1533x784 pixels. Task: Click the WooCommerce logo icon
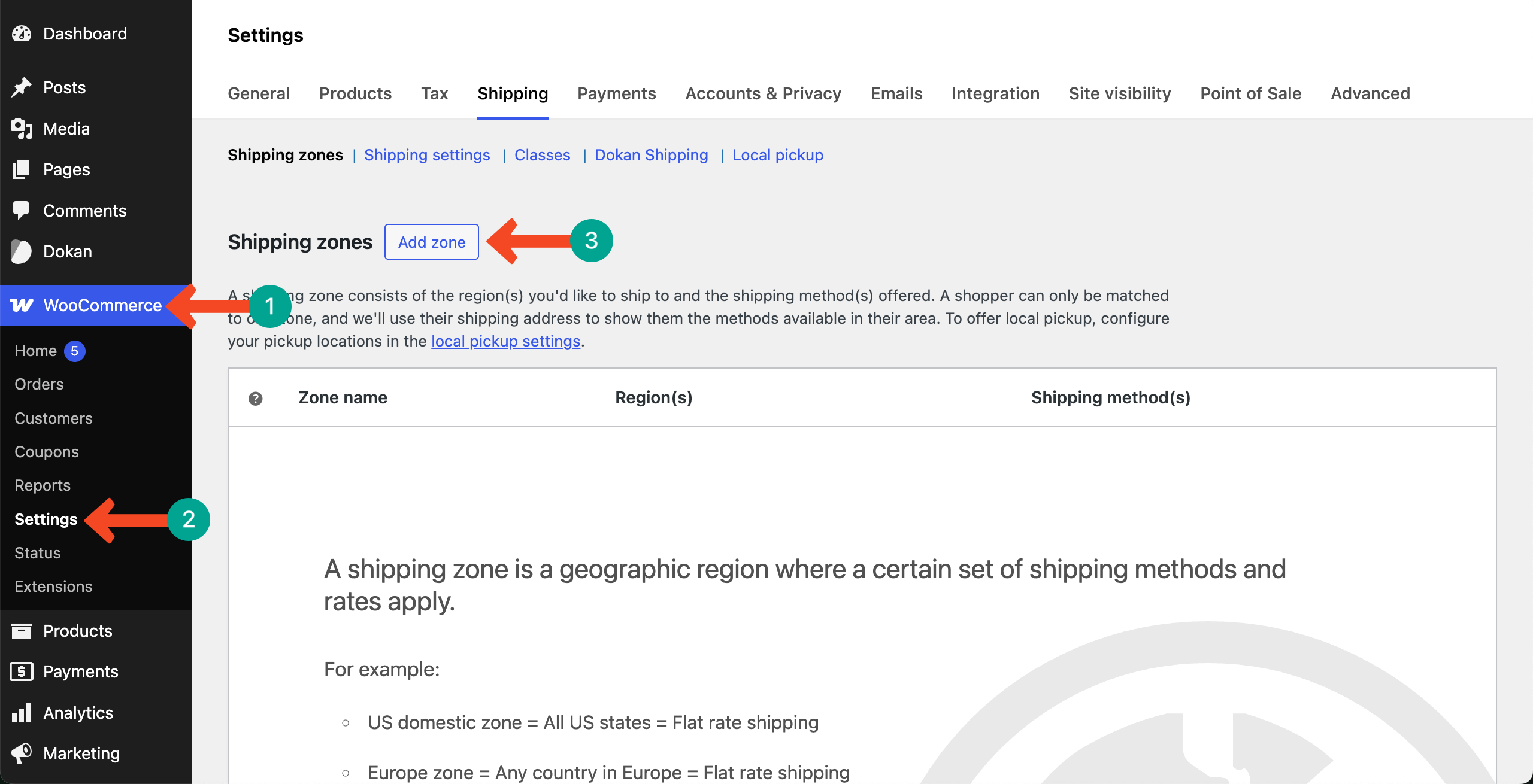pyautogui.click(x=22, y=305)
